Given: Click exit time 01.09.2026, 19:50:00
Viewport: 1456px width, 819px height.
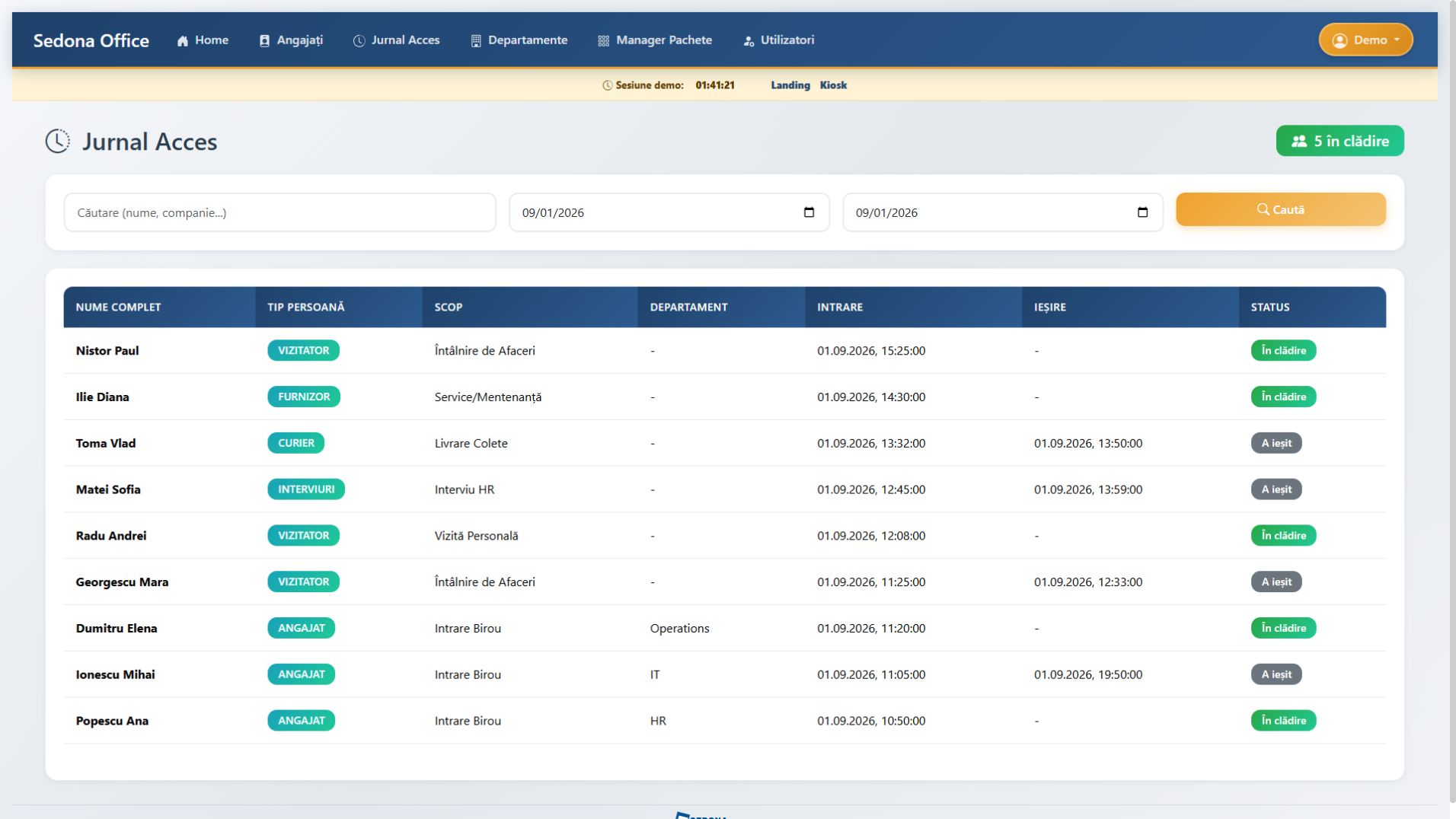Looking at the screenshot, I should pyautogui.click(x=1088, y=674).
